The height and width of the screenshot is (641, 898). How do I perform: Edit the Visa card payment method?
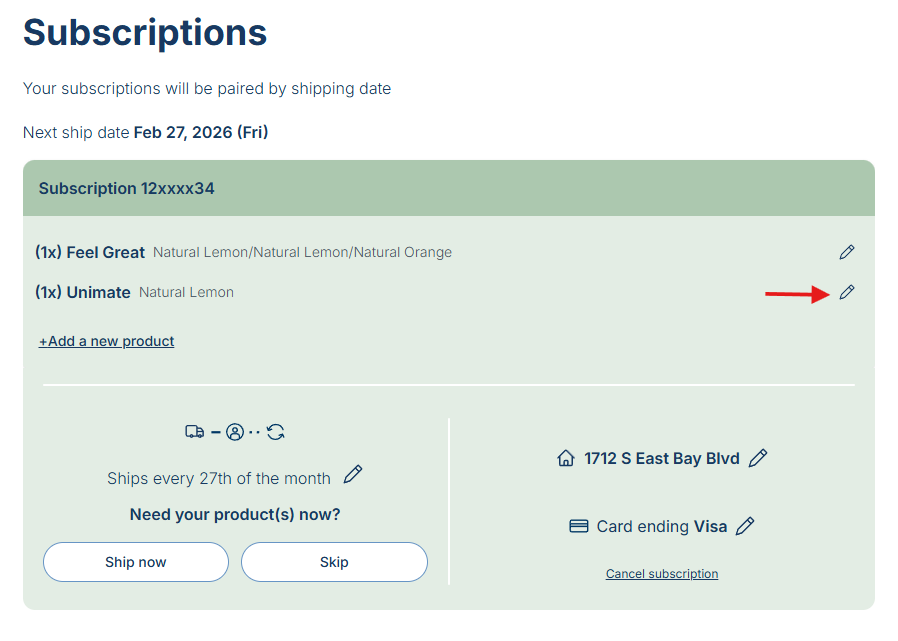coord(745,526)
